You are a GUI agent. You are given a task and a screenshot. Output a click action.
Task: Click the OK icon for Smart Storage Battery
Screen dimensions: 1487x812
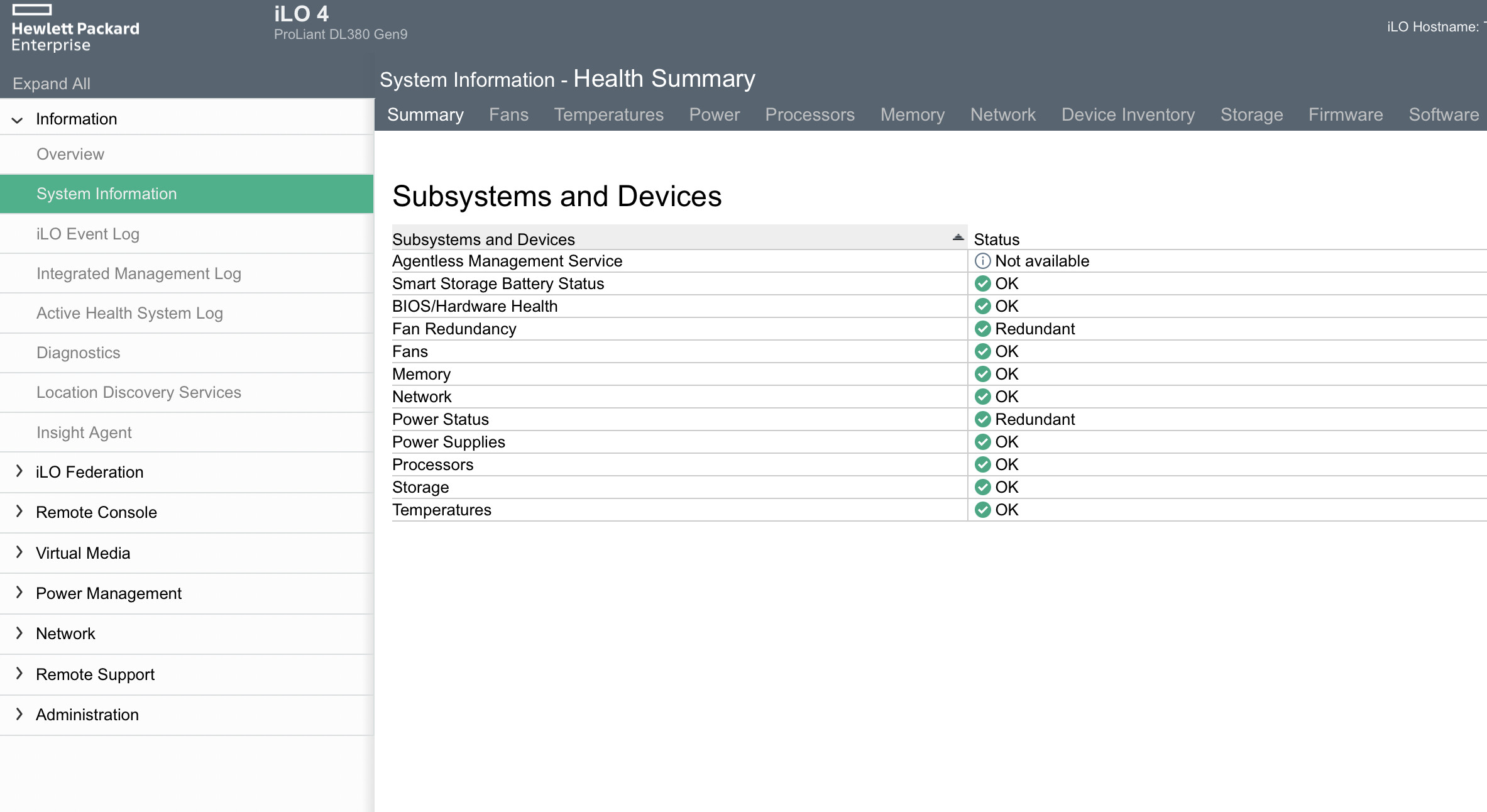982,283
